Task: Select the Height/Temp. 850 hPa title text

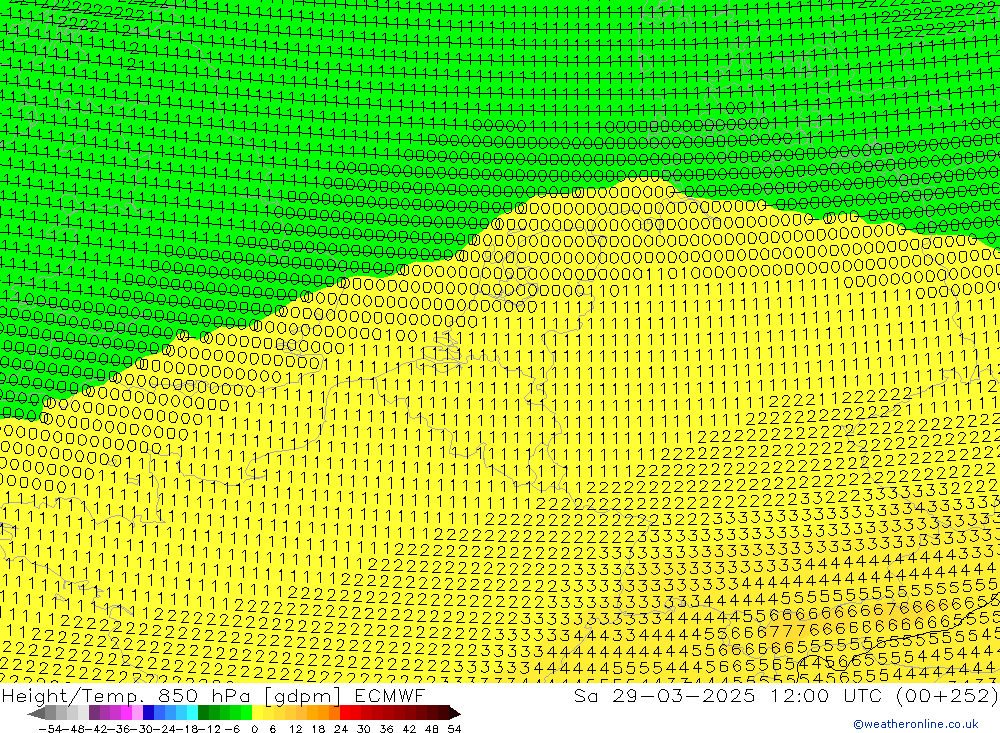Action: [126, 696]
